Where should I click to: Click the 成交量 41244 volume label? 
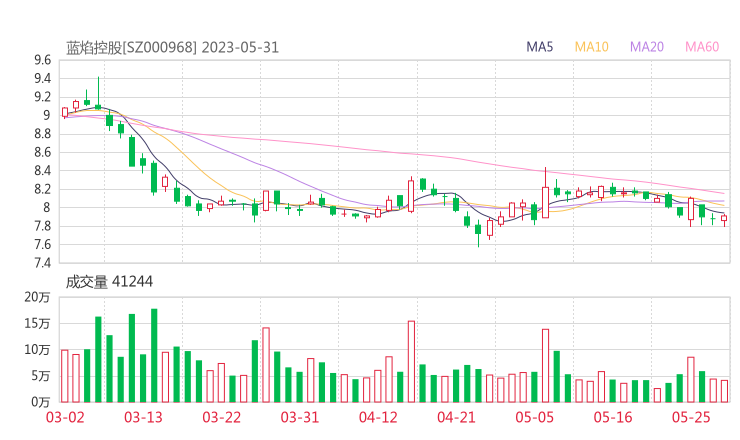point(109,282)
